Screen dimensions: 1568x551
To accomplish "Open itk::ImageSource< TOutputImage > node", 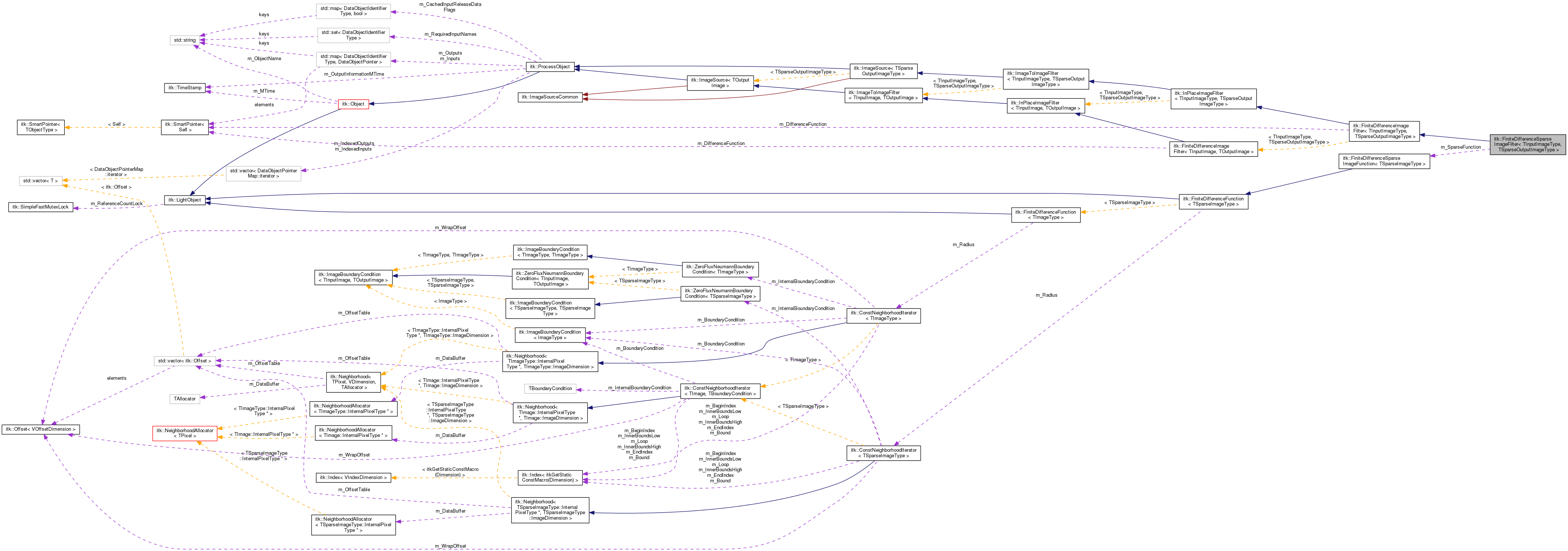I will 720,83.
